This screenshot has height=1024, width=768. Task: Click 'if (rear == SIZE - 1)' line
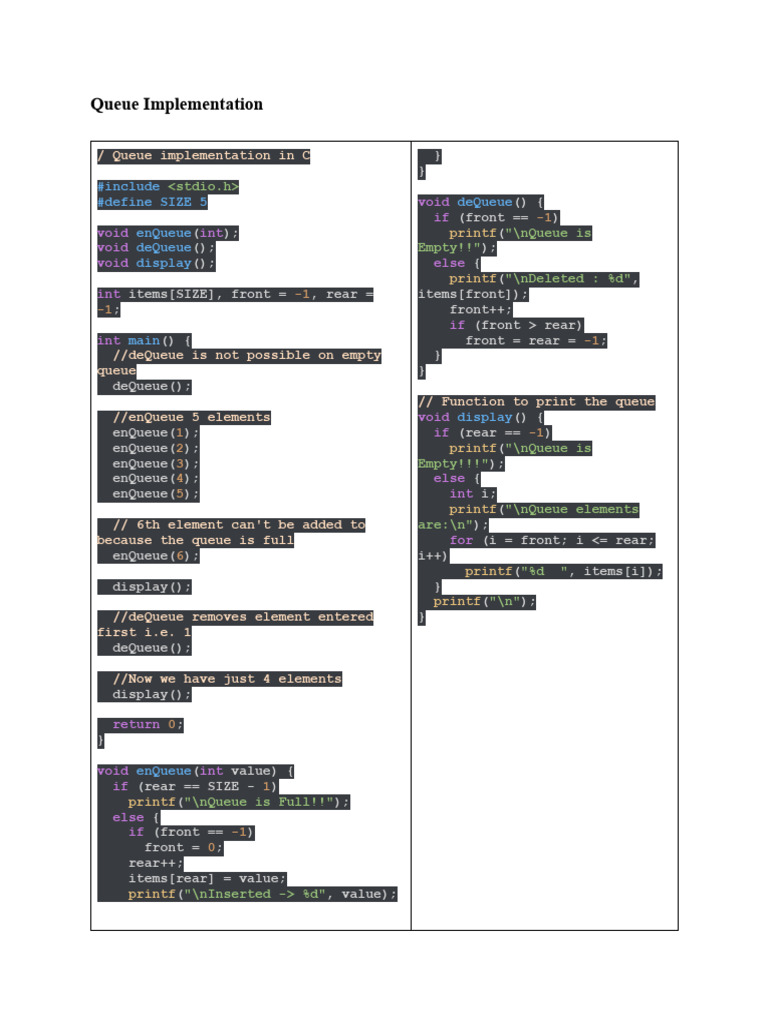pos(195,787)
